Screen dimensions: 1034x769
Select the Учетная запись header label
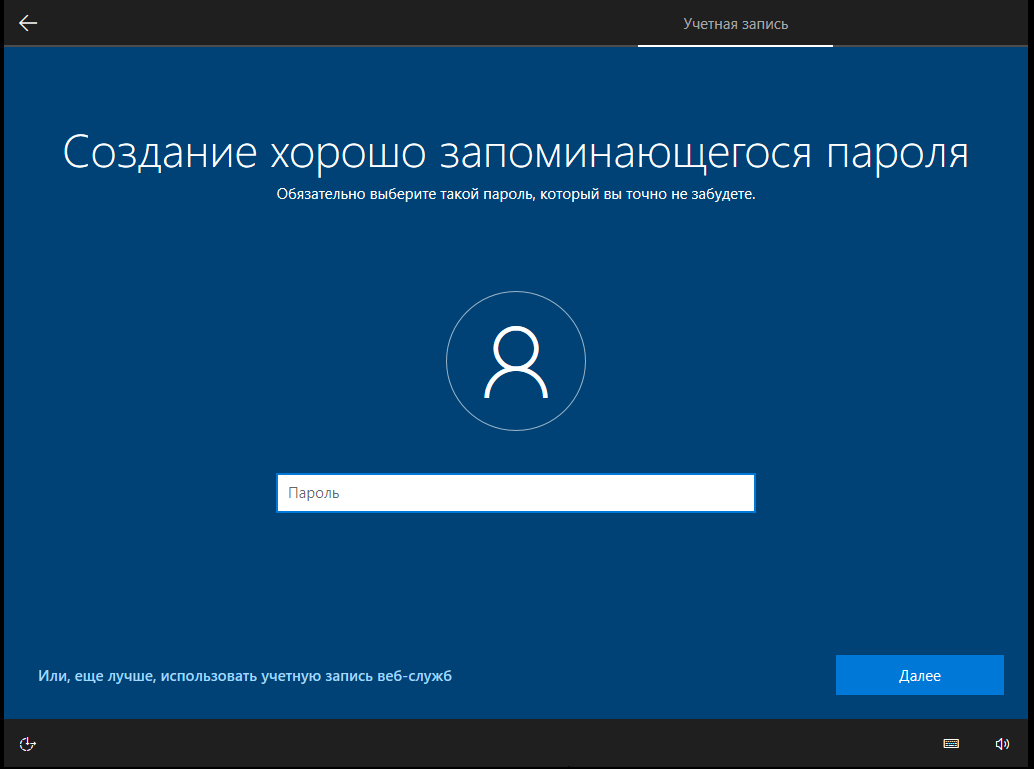pyautogui.click(x=735, y=24)
